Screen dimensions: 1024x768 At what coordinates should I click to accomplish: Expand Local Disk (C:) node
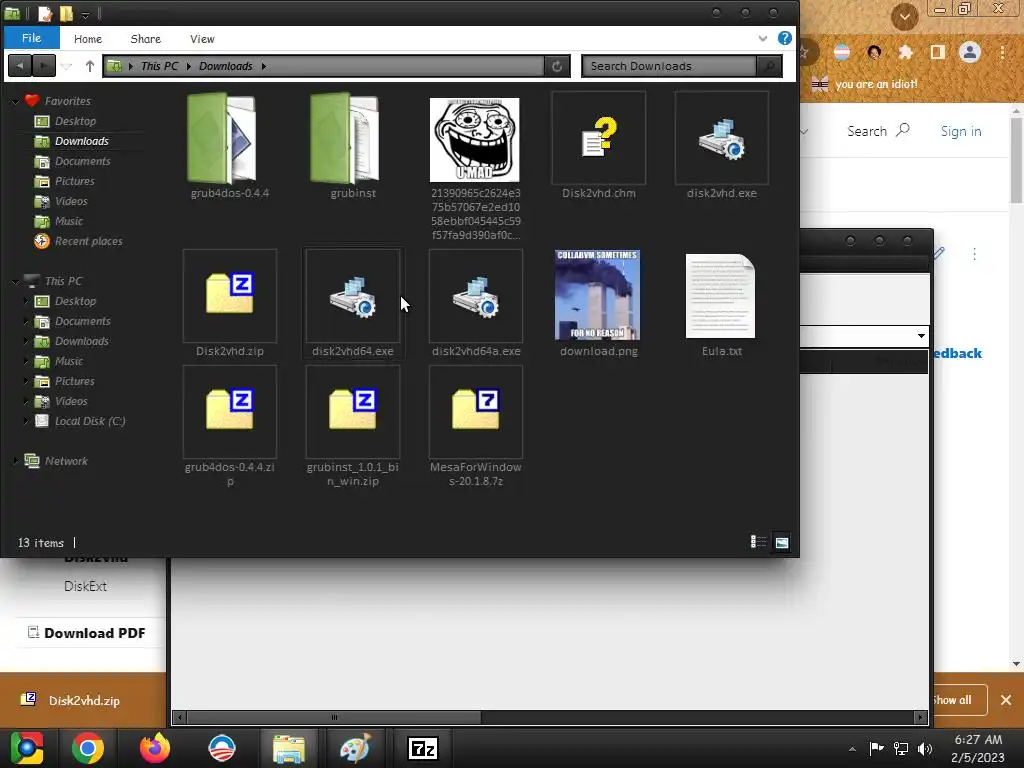[26, 421]
